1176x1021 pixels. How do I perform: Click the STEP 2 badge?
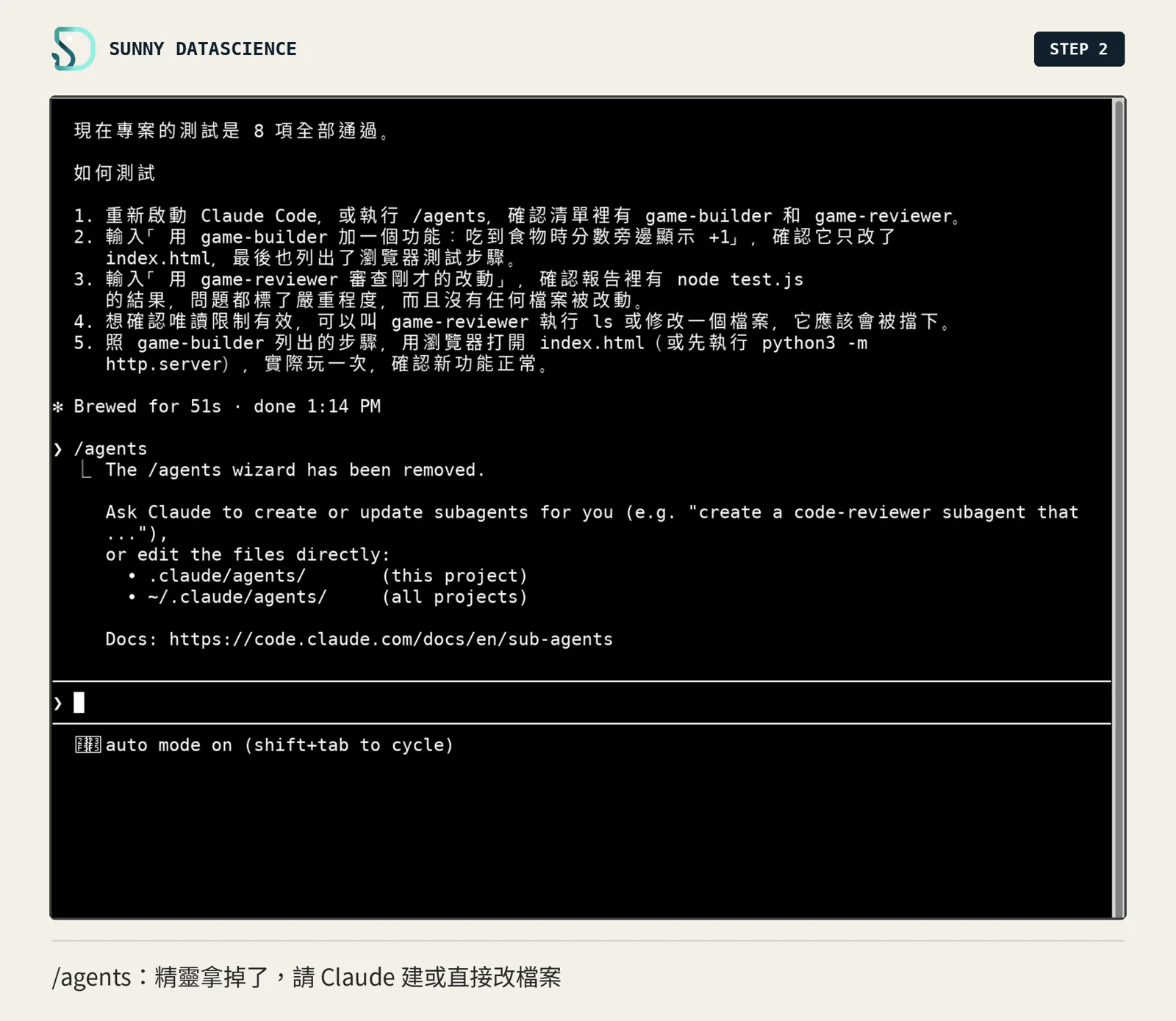click(1079, 49)
